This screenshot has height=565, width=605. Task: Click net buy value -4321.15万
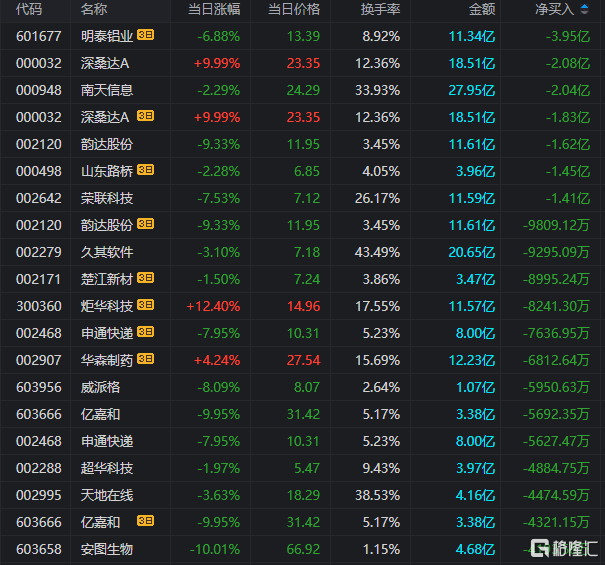556,523
